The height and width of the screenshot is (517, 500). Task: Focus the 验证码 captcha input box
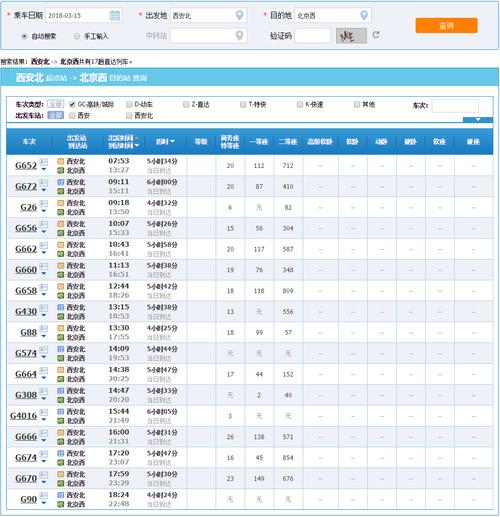[x=313, y=36]
